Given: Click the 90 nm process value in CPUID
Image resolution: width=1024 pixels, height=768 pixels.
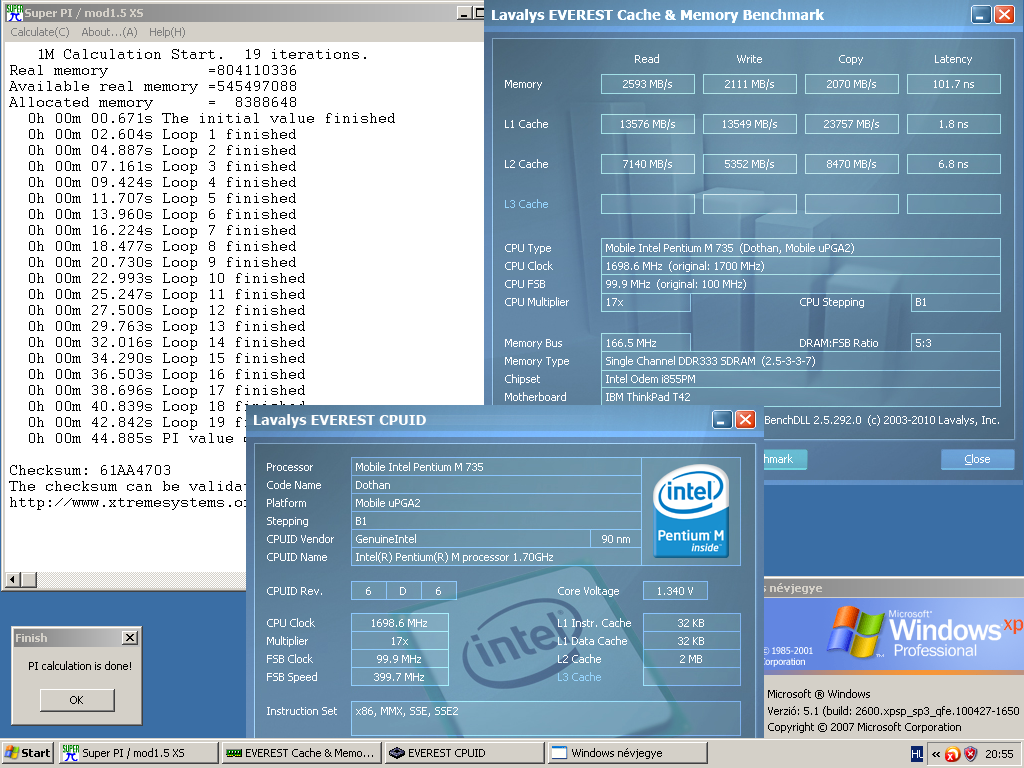Looking at the screenshot, I should [616, 539].
